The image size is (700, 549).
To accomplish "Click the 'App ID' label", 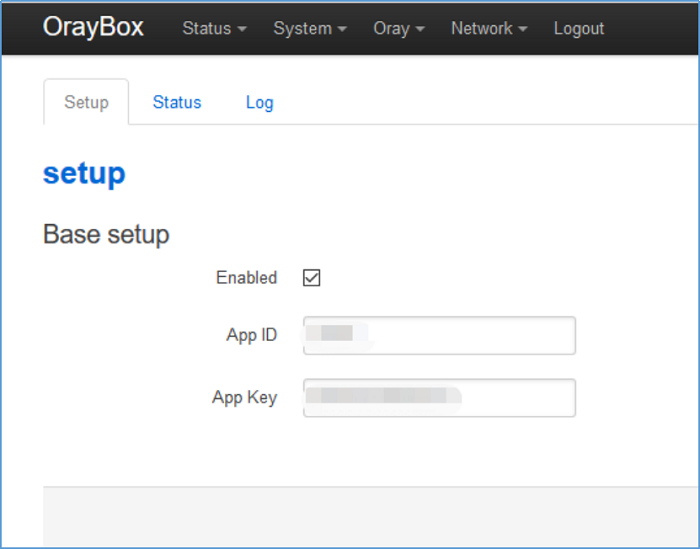I will pos(251,335).
